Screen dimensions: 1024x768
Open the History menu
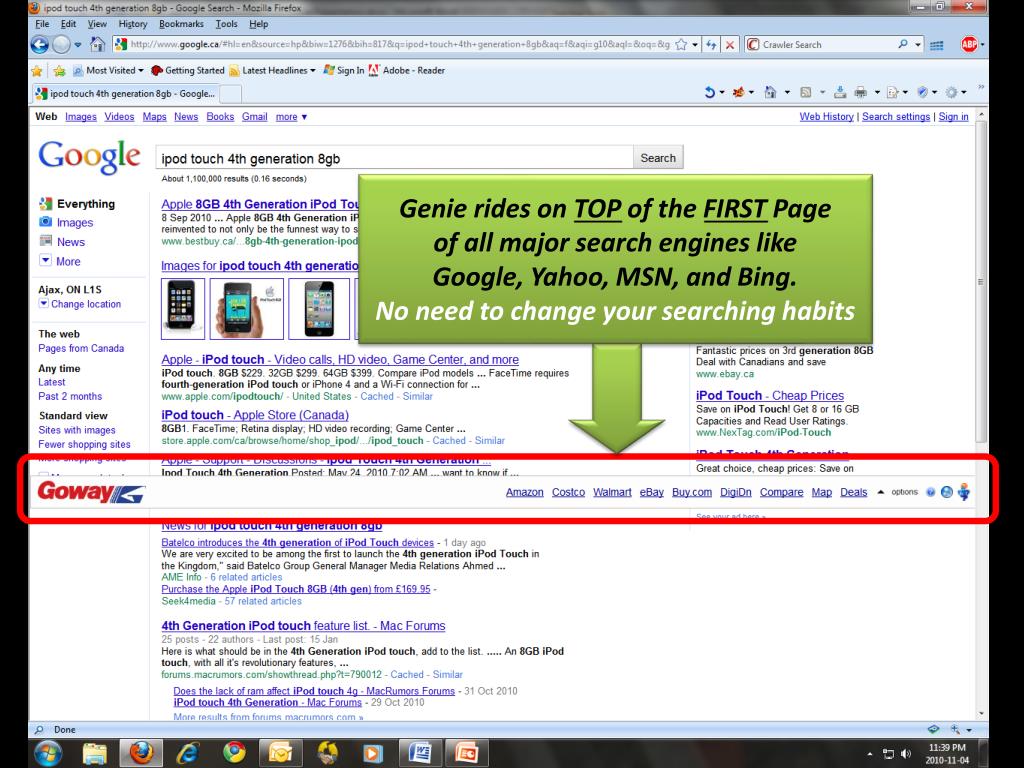[133, 24]
